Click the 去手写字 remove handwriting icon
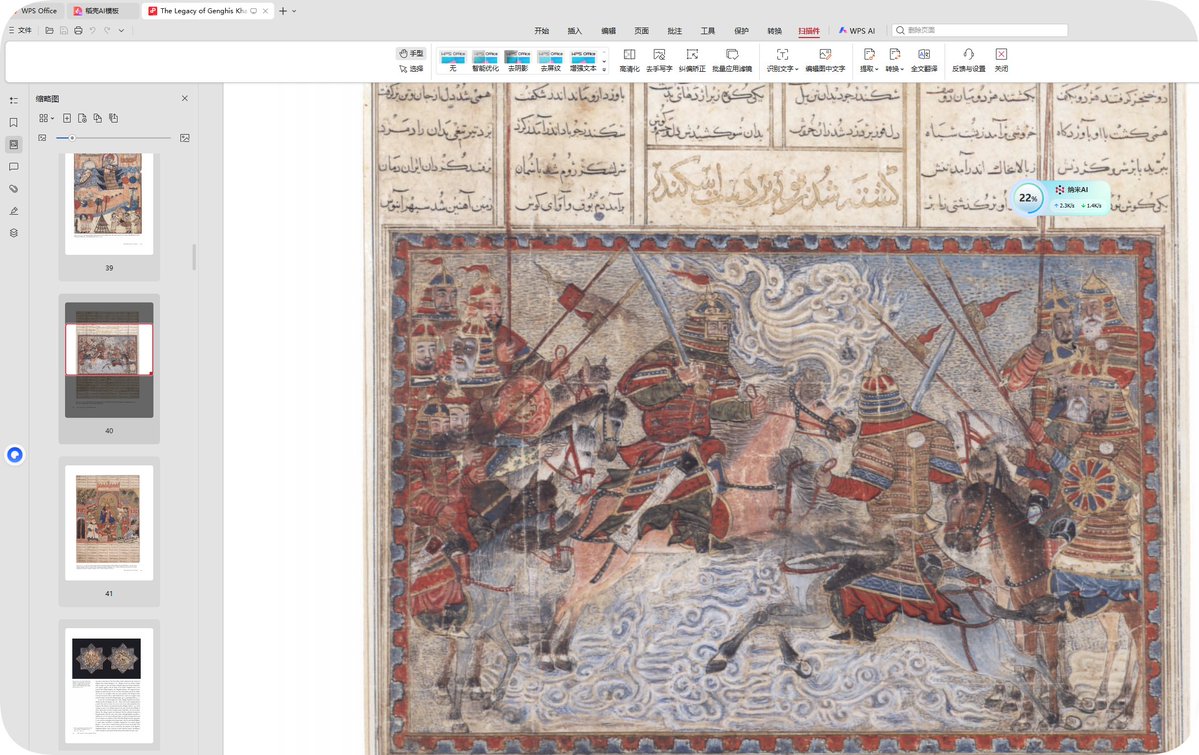The height and width of the screenshot is (755, 1199). (659, 60)
